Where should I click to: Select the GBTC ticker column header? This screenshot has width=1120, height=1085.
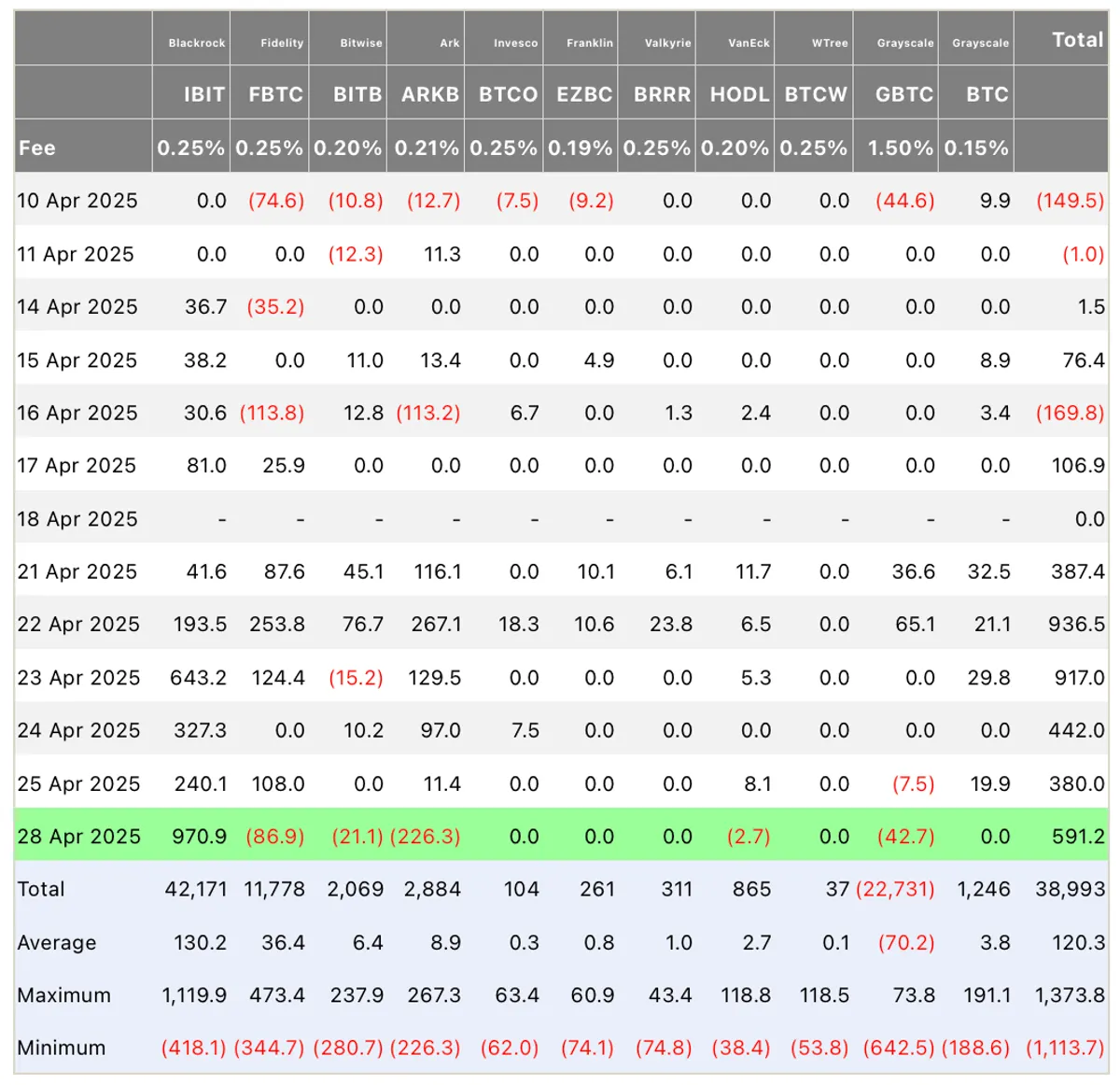click(904, 94)
